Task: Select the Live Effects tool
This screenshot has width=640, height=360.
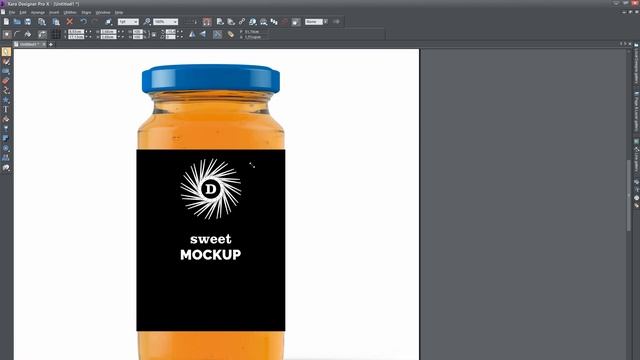Action: tap(6, 167)
